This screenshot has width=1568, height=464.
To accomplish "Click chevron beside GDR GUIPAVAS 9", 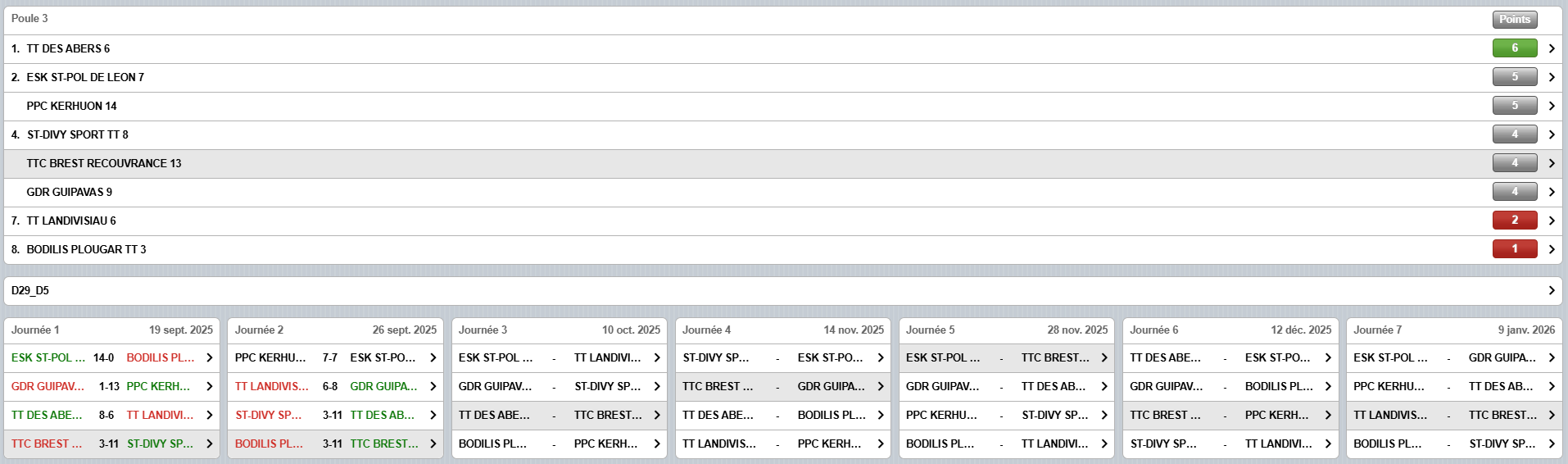I will [1551, 192].
